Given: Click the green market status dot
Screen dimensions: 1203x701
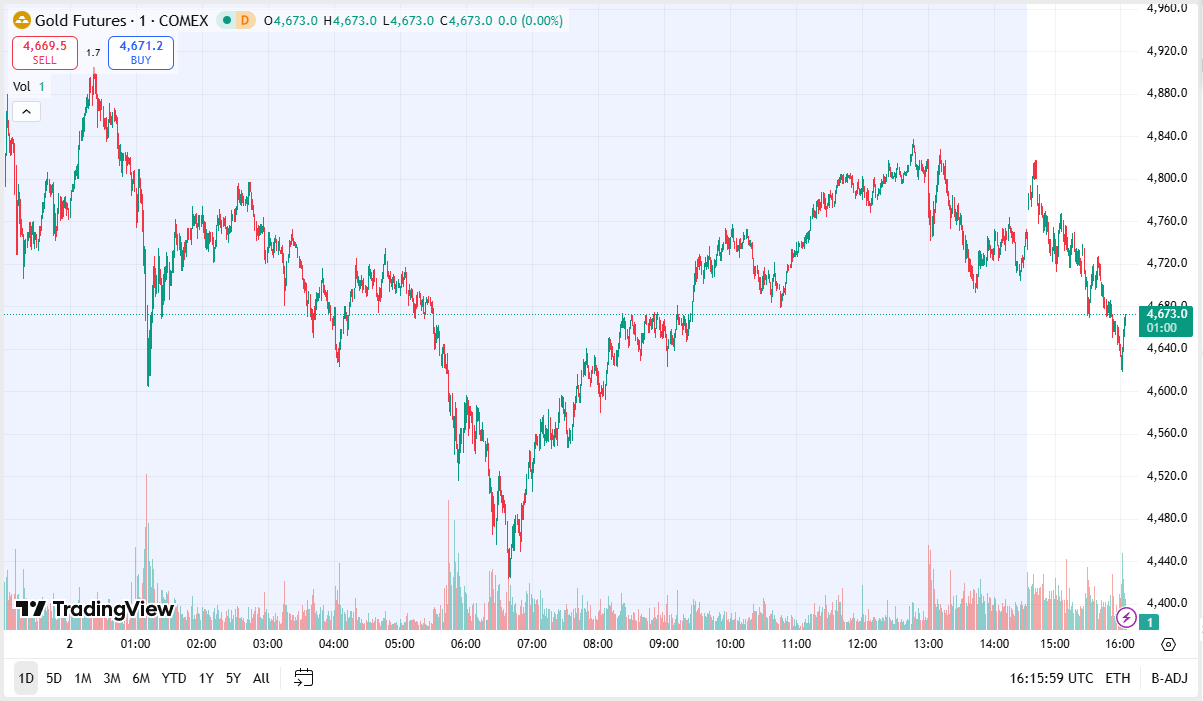Looking at the screenshot, I should pos(228,20).
